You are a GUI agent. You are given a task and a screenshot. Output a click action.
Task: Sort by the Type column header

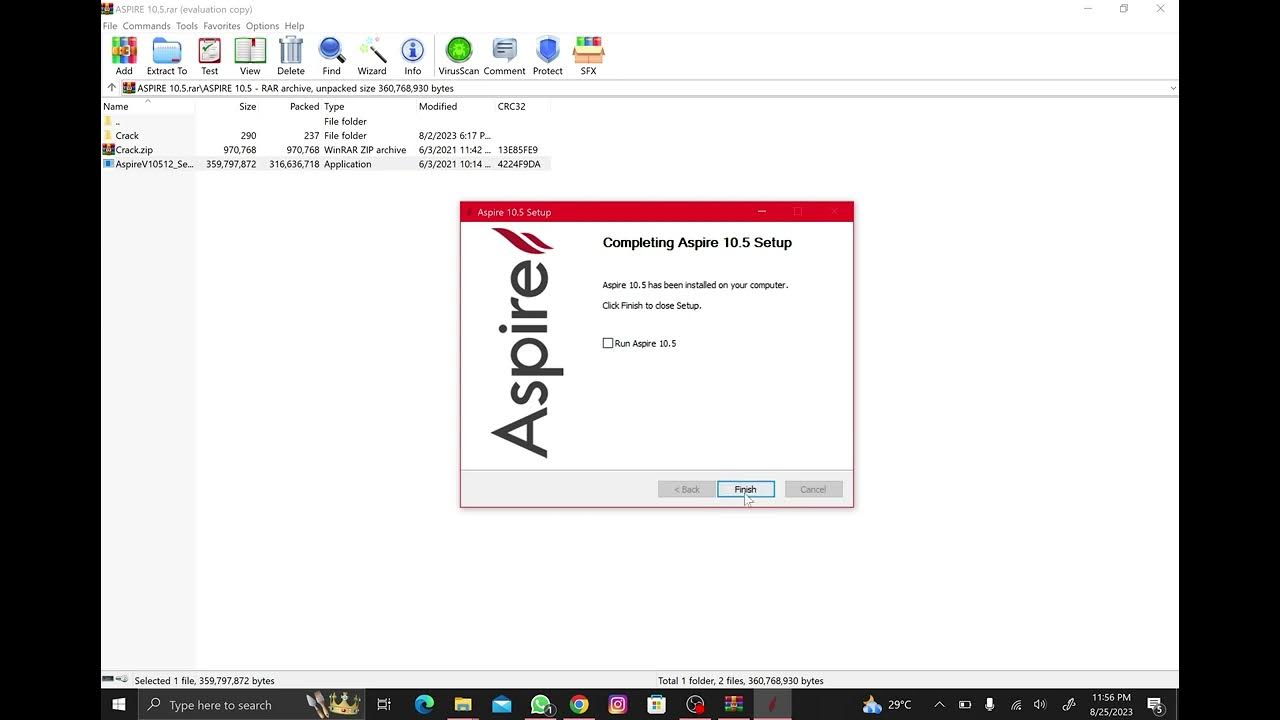coord(368,106)
